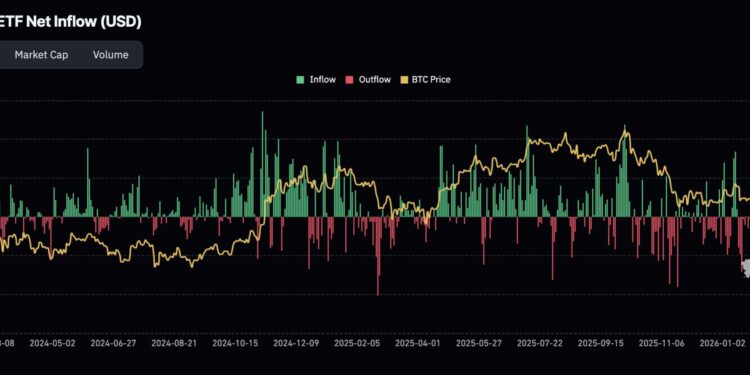Click the 2024-10-15 date label
Viewport: 750px width, 375px height.
235,343
